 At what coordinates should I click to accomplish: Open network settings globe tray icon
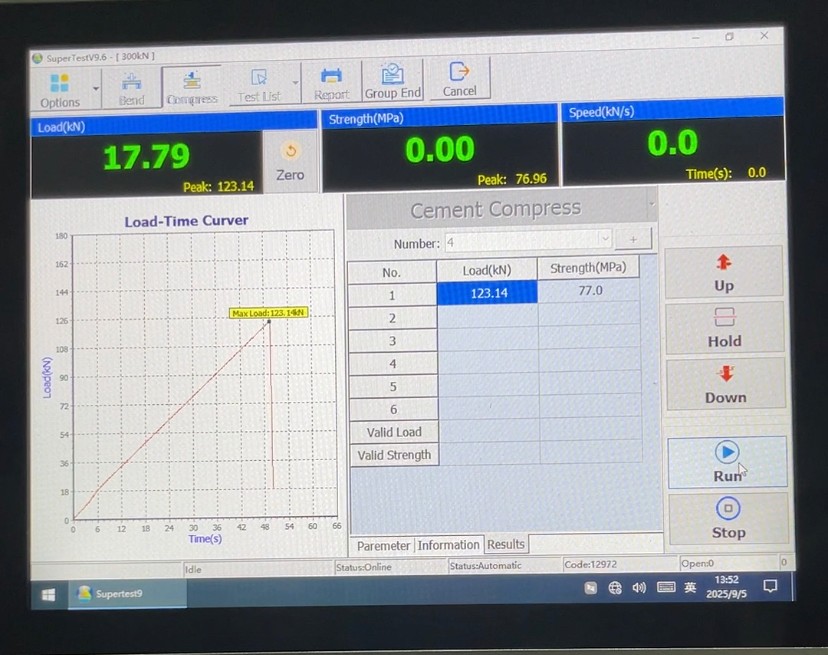[615, 588]
